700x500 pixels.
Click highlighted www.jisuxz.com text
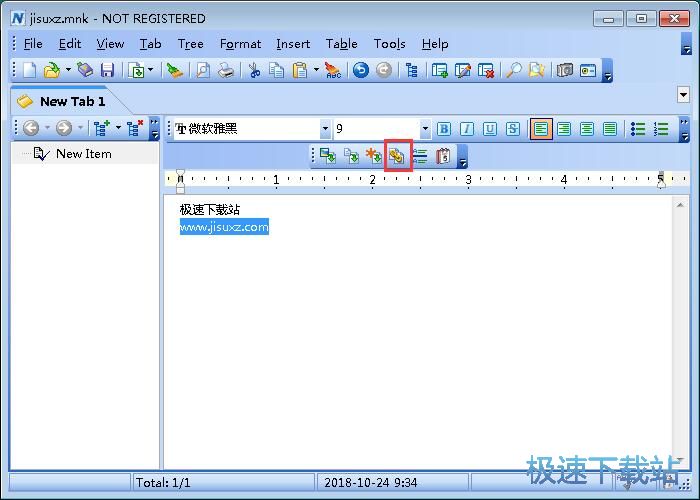pos(224,227)
